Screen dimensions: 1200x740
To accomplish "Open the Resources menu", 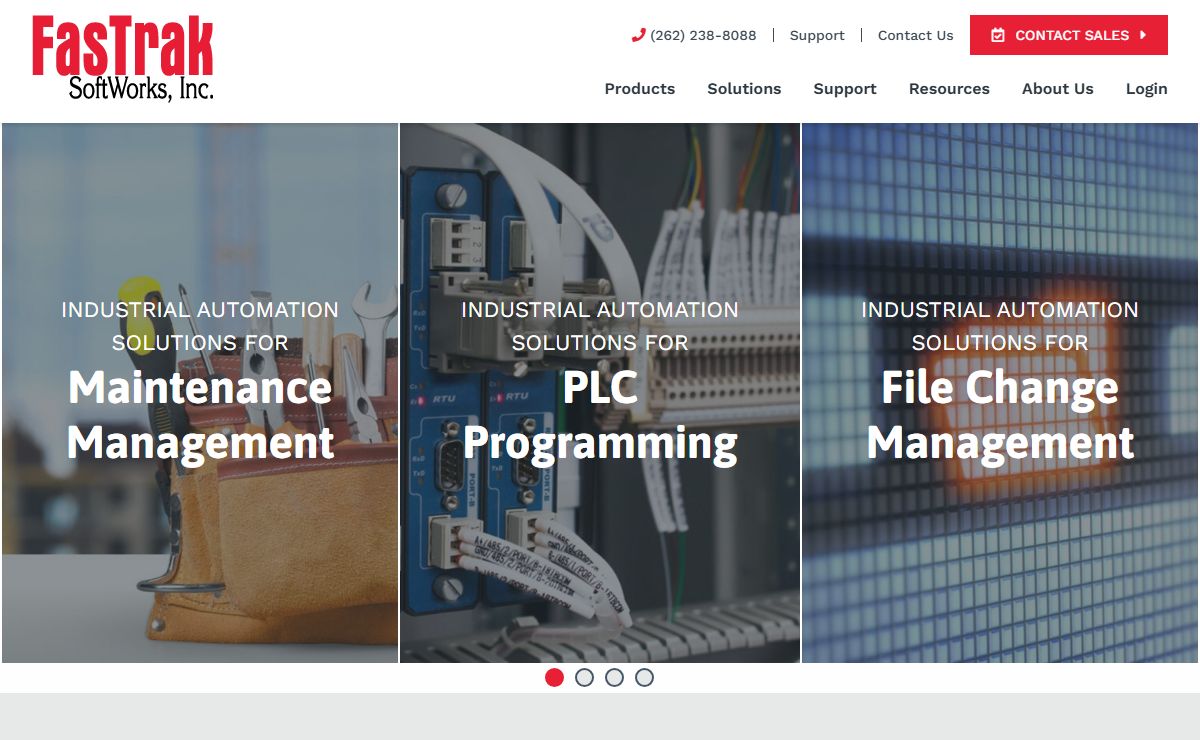I will 949,88.
